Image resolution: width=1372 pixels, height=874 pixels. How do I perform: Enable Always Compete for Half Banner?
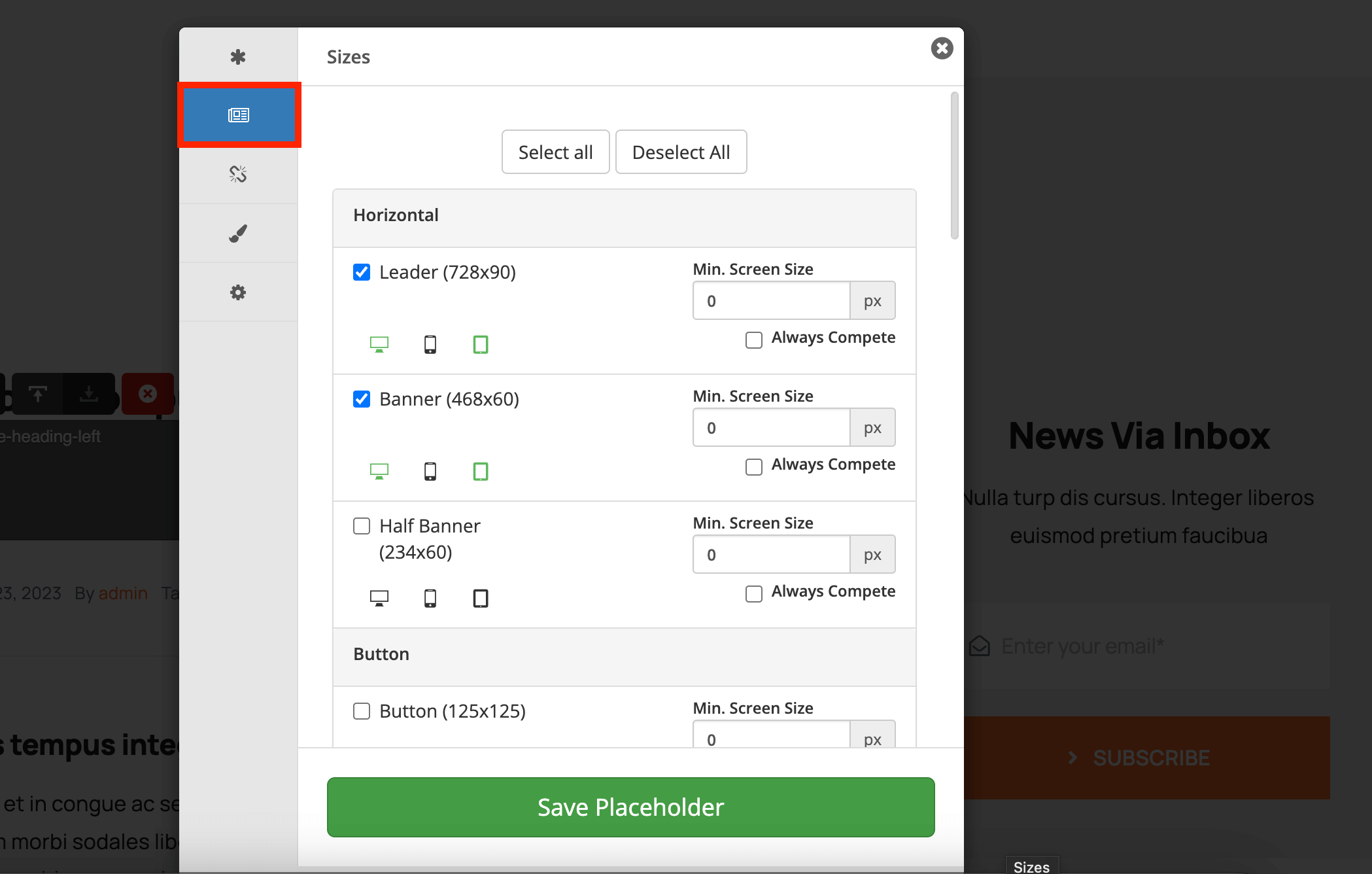pos(754,594)
